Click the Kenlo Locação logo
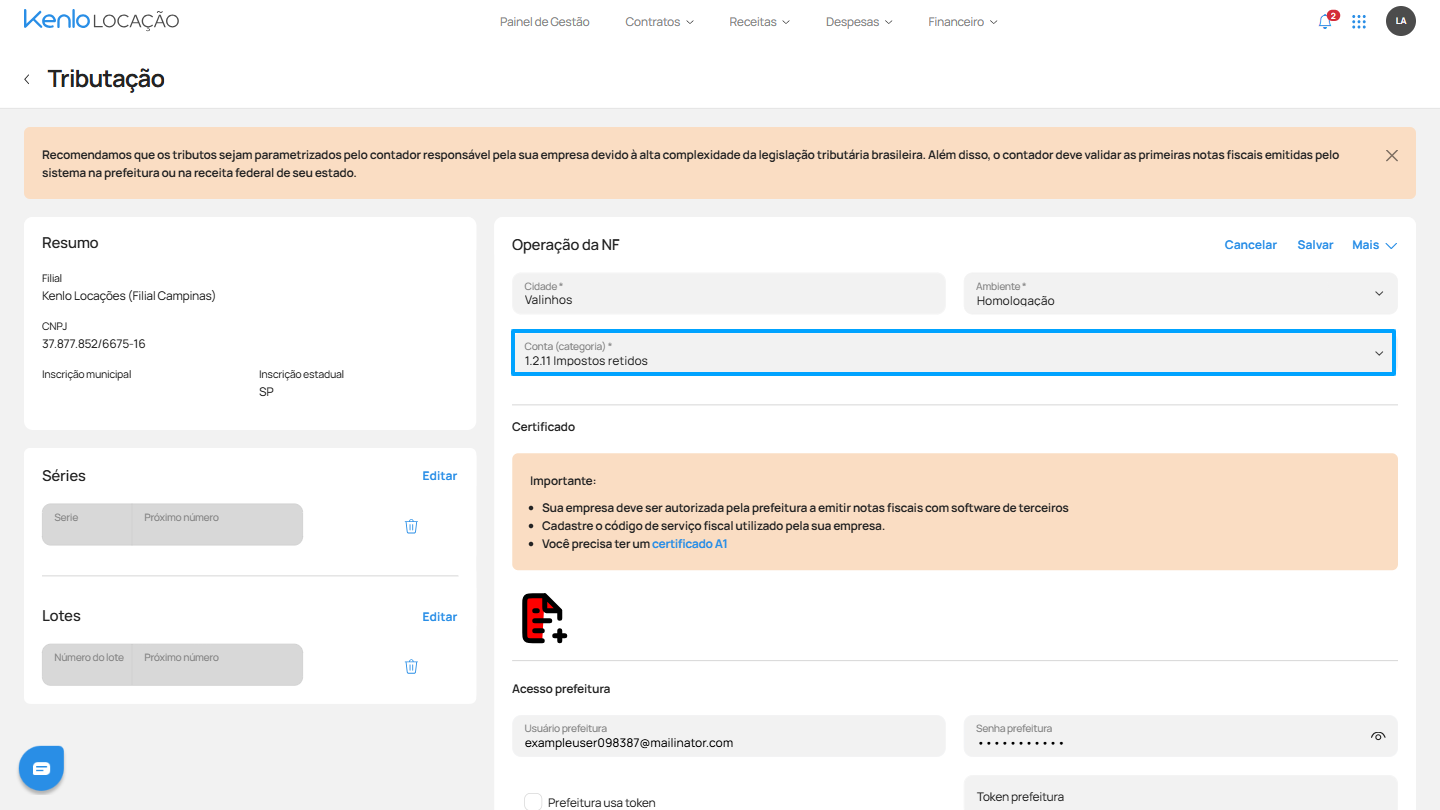Viewport: 1440px width, 810px height. click(101, 20)
